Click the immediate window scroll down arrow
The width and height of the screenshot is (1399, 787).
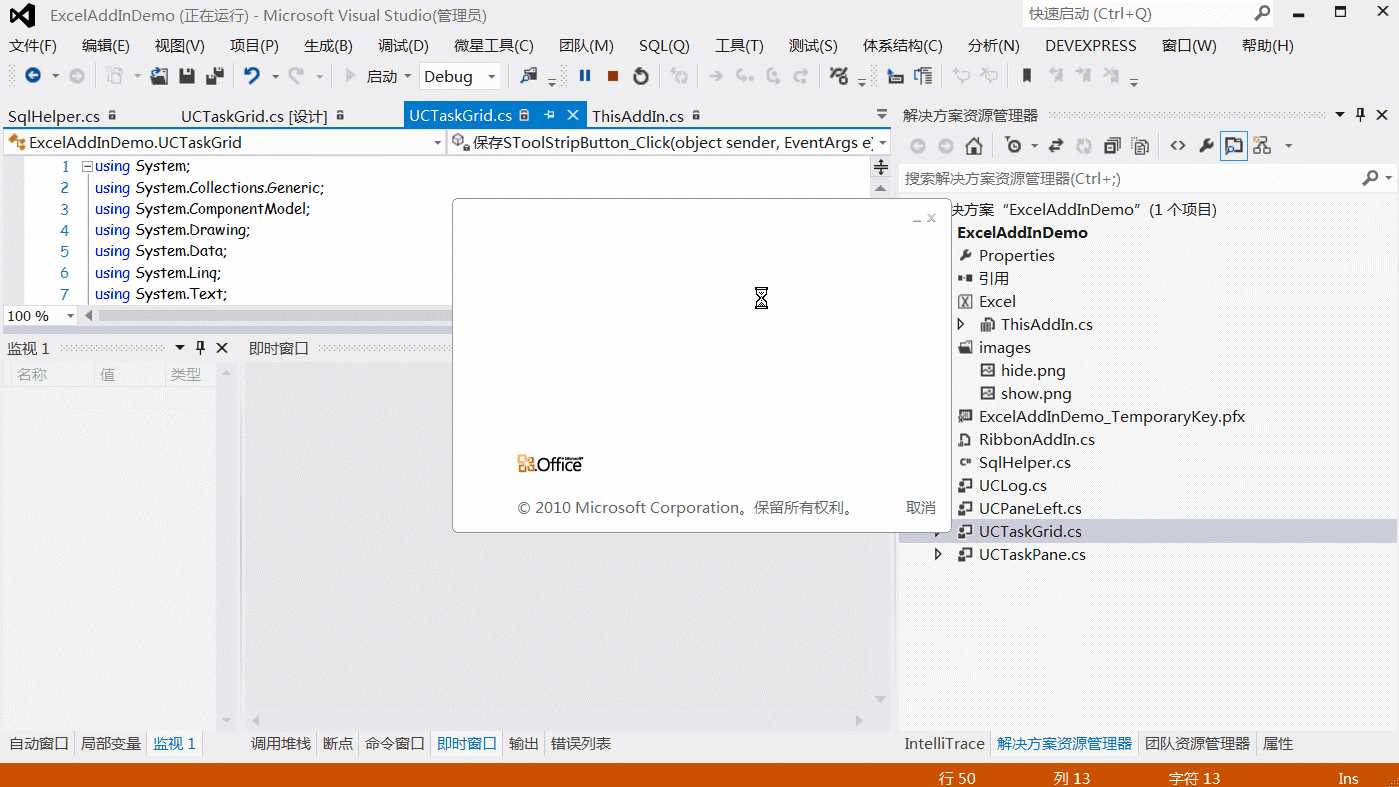click(881, 700)
